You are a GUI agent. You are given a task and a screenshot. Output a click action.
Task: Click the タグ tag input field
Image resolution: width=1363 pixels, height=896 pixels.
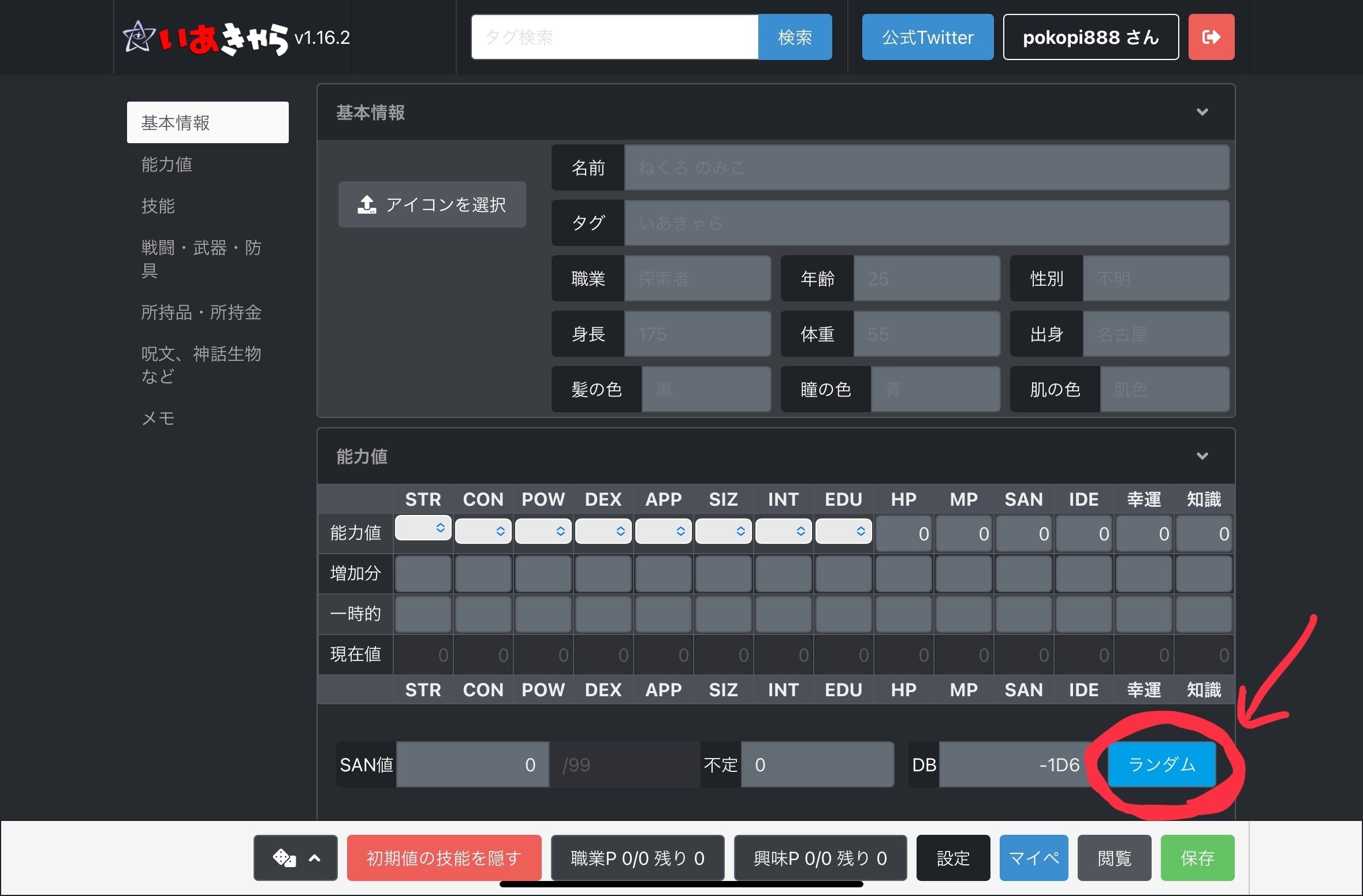pos(926,223)
